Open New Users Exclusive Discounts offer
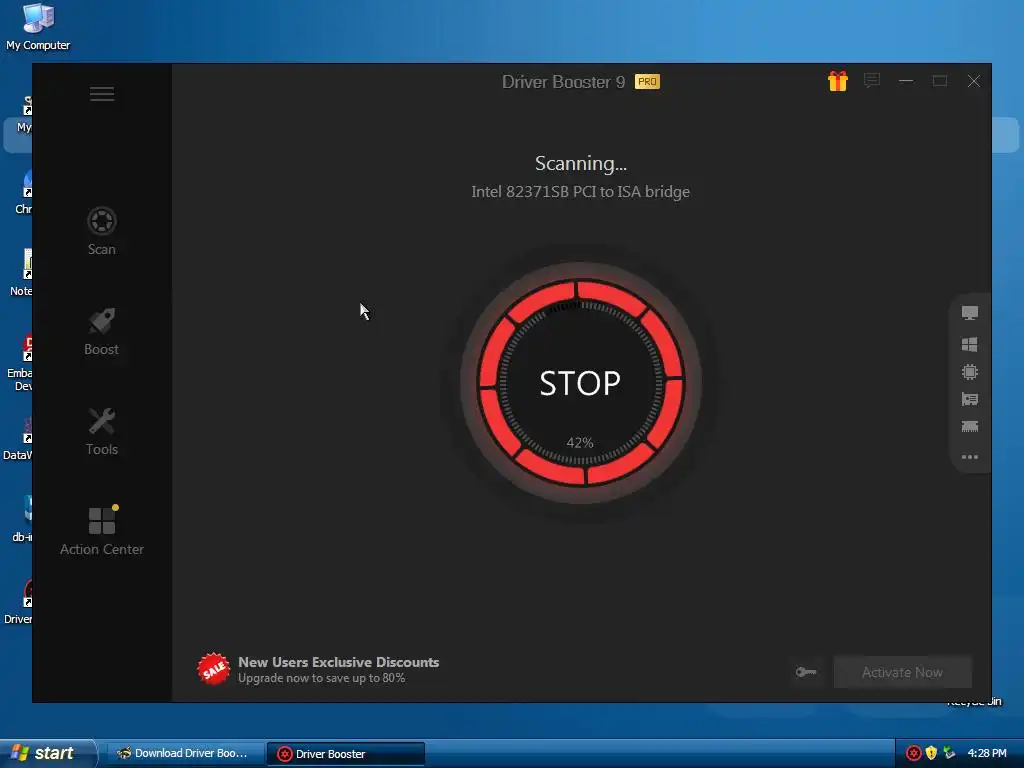 [338, 662]
